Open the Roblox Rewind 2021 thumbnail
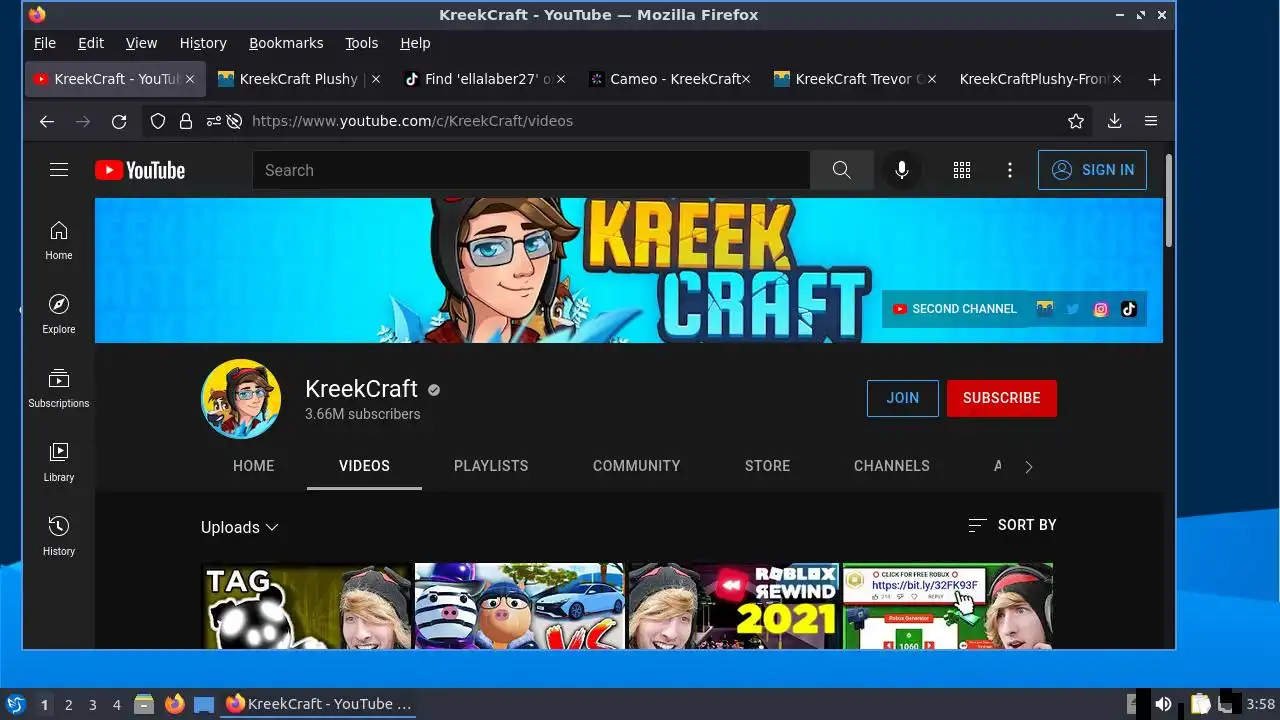This screenshot has width=1280, height=720. point(734,606)
